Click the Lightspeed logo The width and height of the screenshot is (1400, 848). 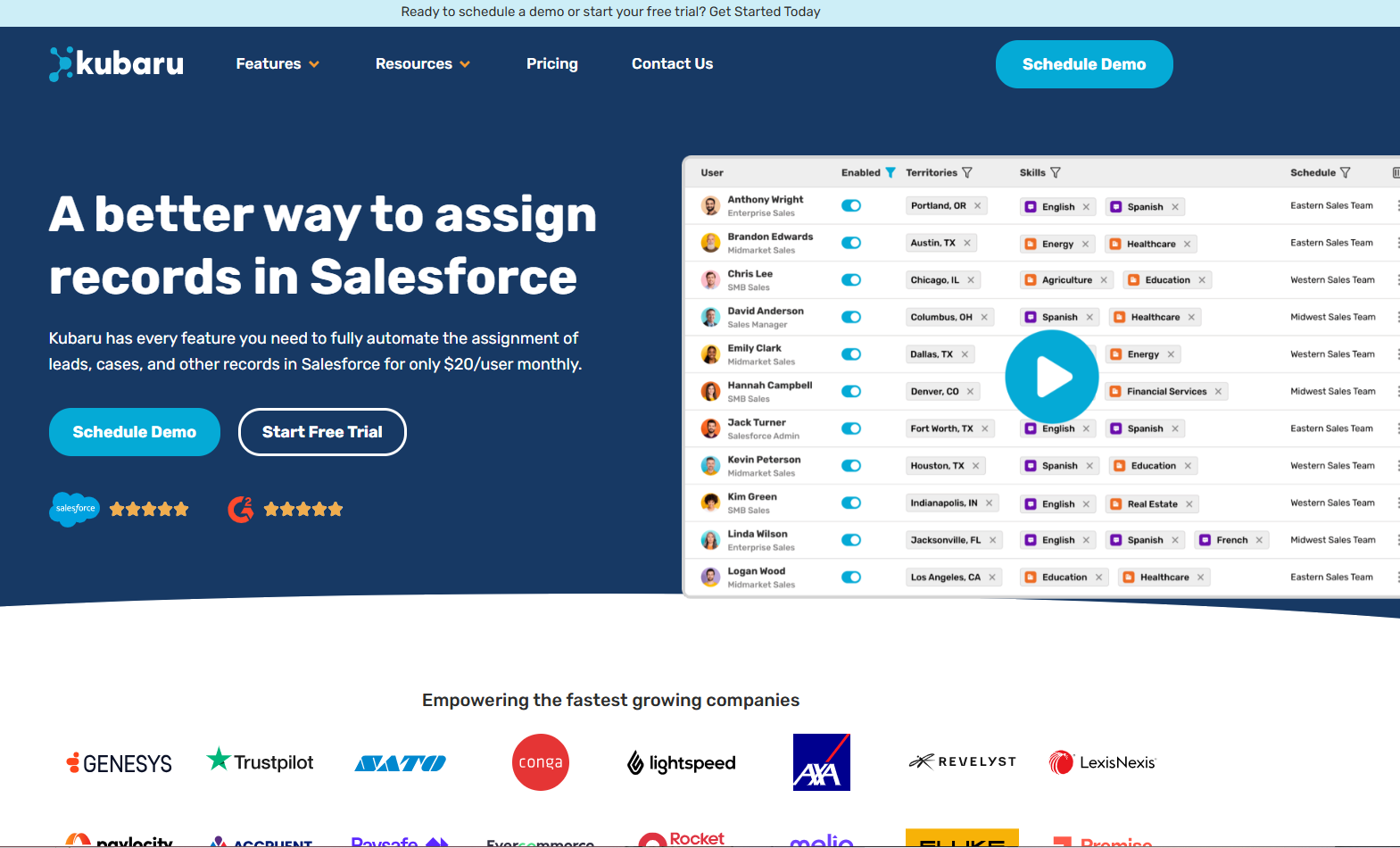click(x=682, y=763)
